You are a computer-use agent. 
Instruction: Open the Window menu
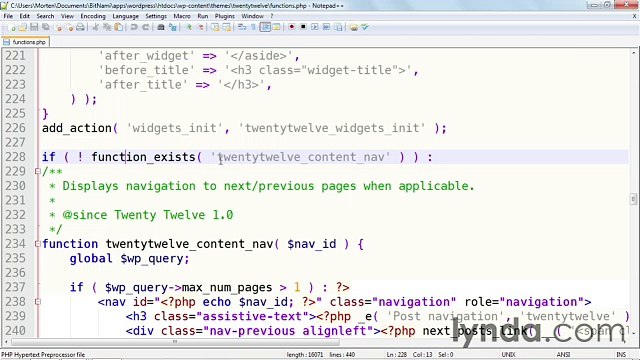[x=252, y=16]
